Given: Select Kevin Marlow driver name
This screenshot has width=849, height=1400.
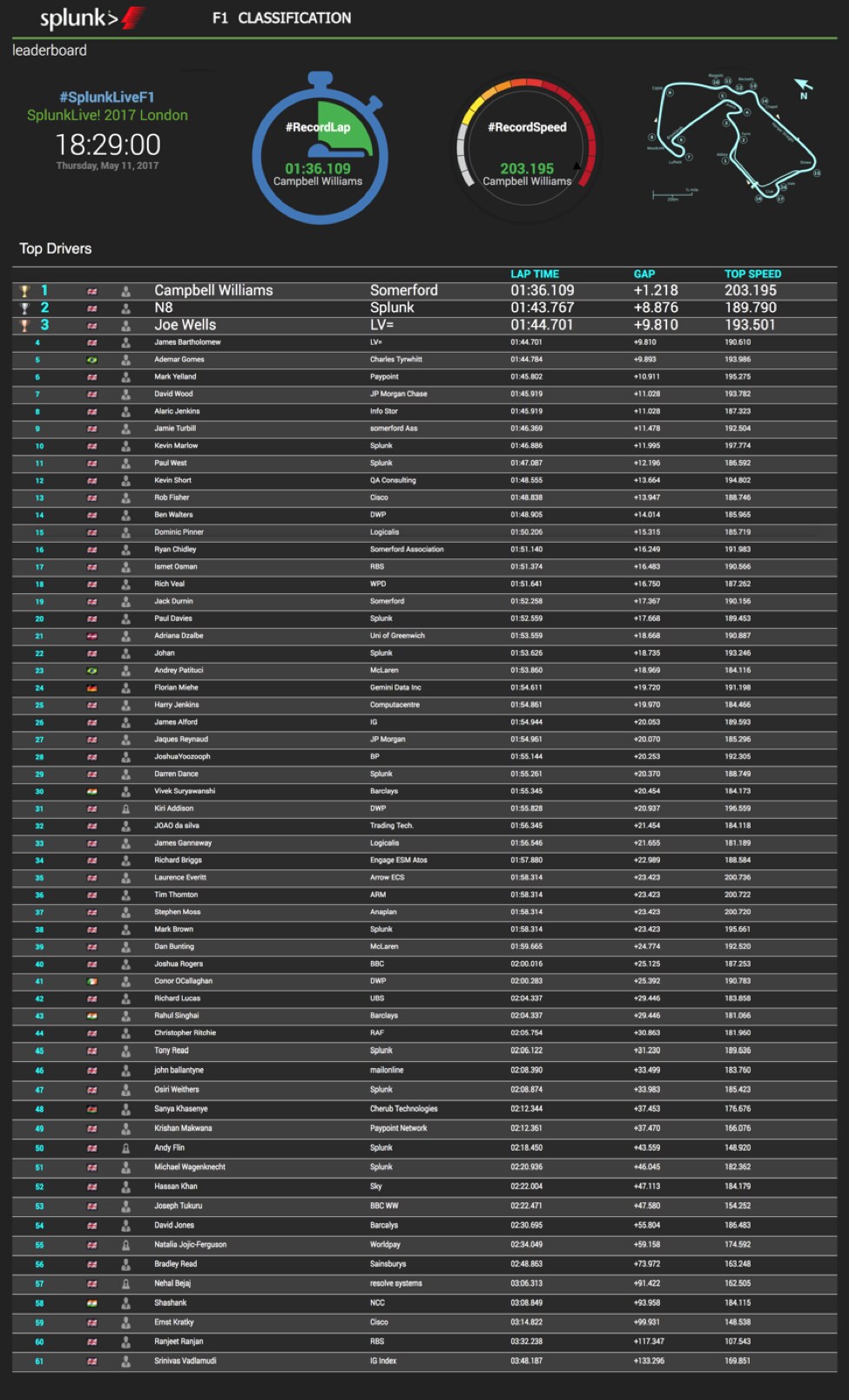Looking at the screenshot, I should click(x=176, y=446).
